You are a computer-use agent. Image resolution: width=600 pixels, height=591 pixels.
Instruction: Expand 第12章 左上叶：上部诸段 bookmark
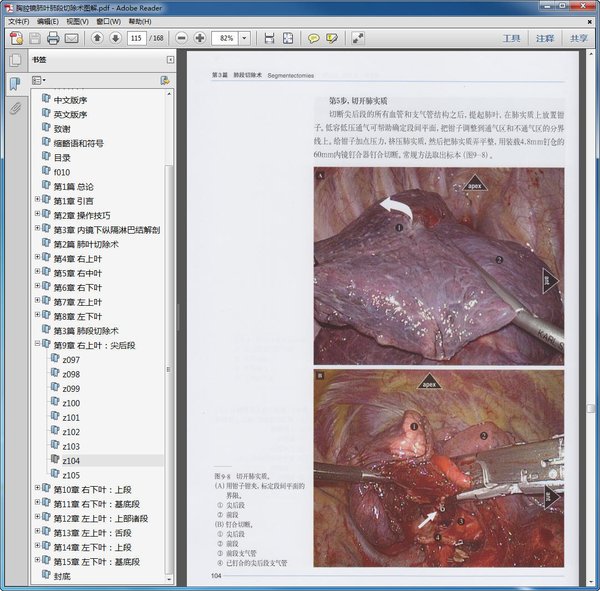click(x=38, y=517)
